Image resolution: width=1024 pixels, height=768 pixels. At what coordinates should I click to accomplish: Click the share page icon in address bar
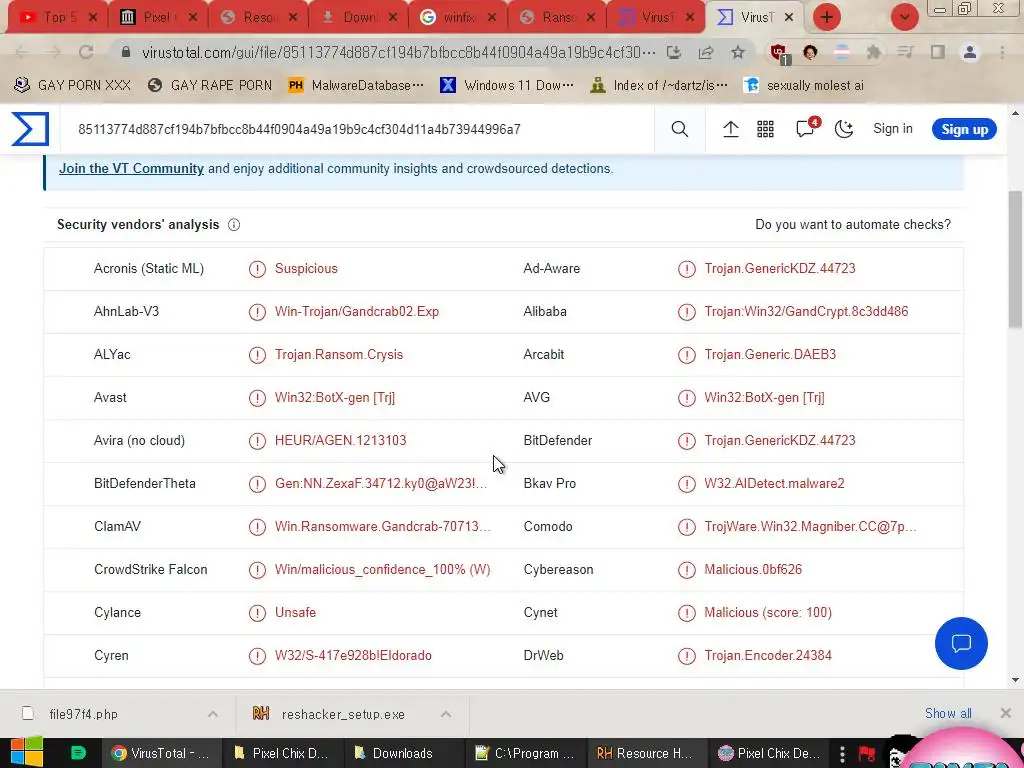coord(706,52)
